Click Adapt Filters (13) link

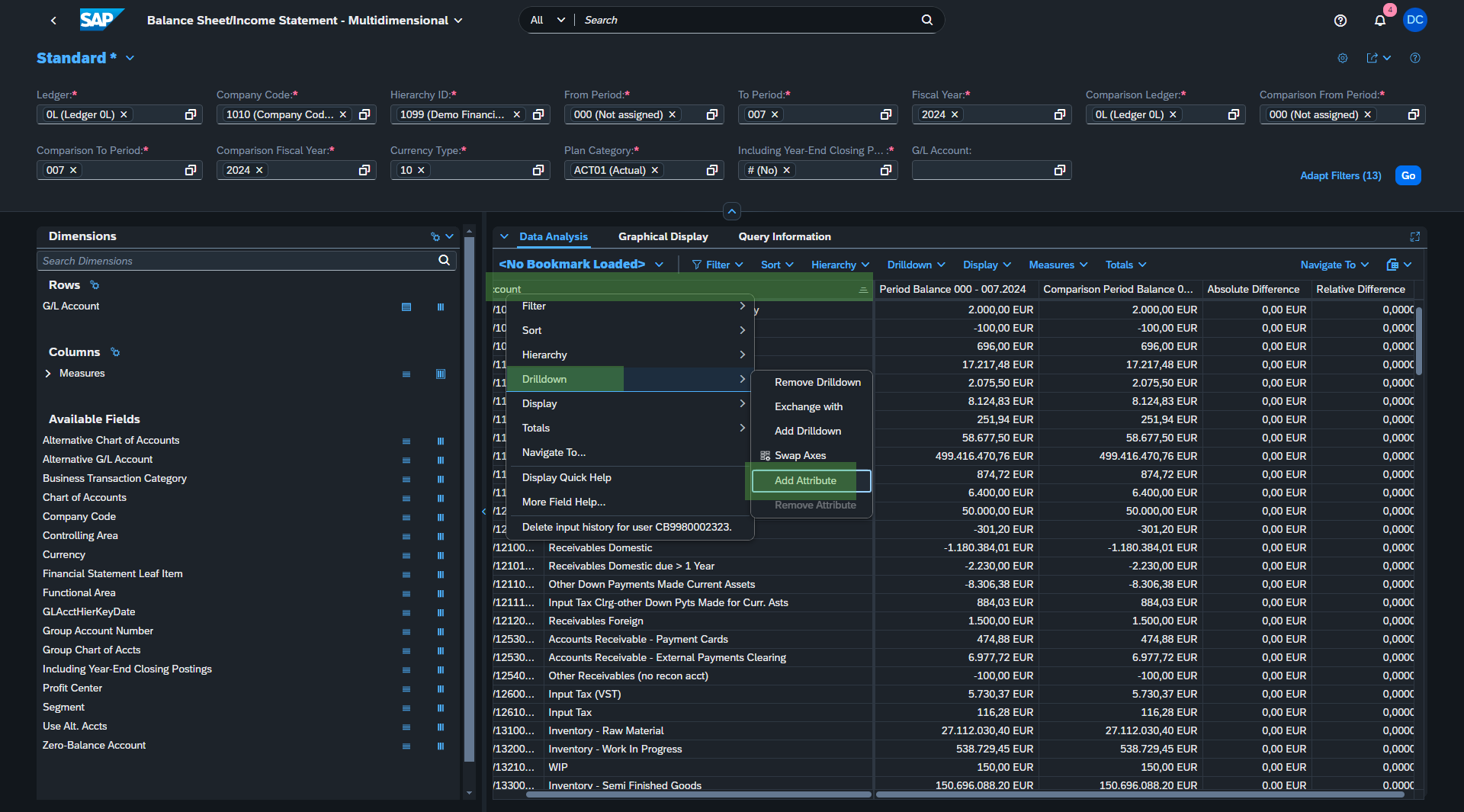tap(1340, 175)
